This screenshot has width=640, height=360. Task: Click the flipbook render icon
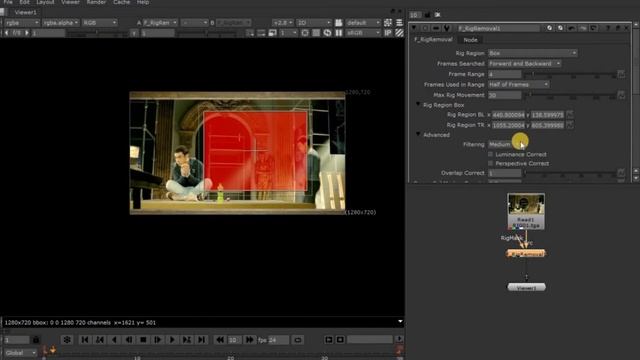click(x=329, y=340)
